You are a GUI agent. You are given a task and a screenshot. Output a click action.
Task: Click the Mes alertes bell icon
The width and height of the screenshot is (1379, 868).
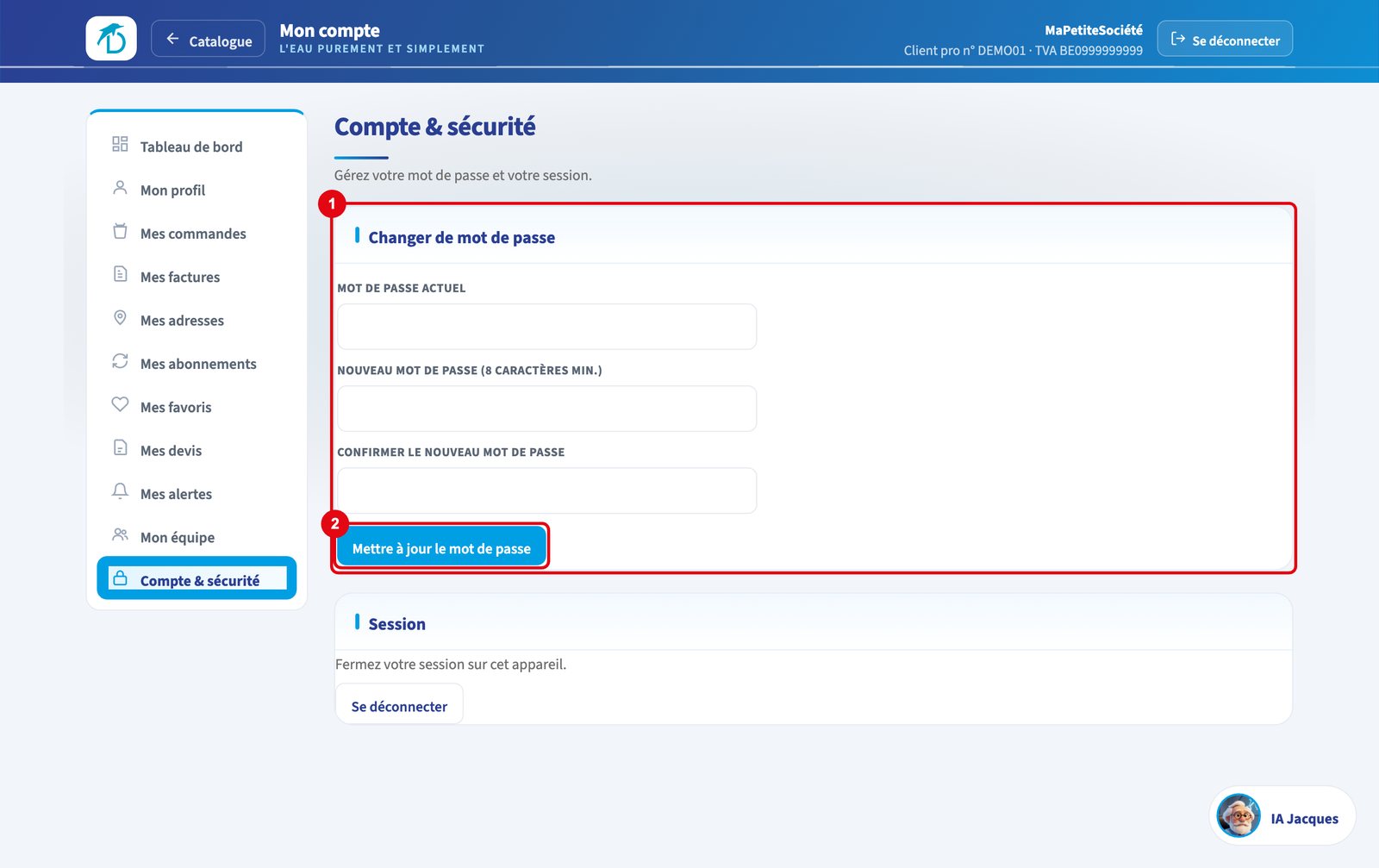coord(120,491)
